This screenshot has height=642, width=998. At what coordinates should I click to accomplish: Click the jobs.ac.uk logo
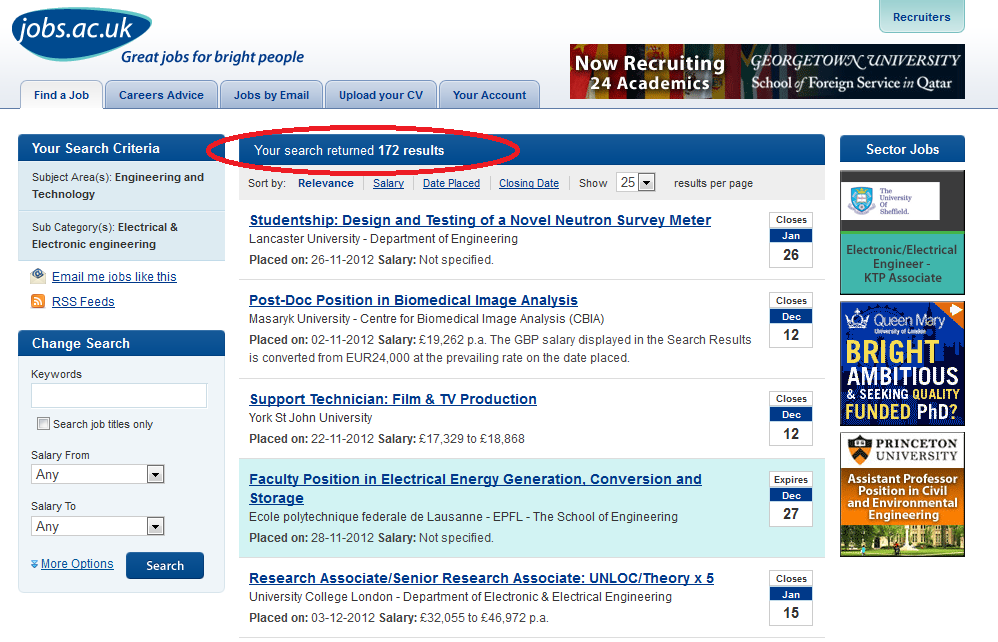tap(81, 33)
